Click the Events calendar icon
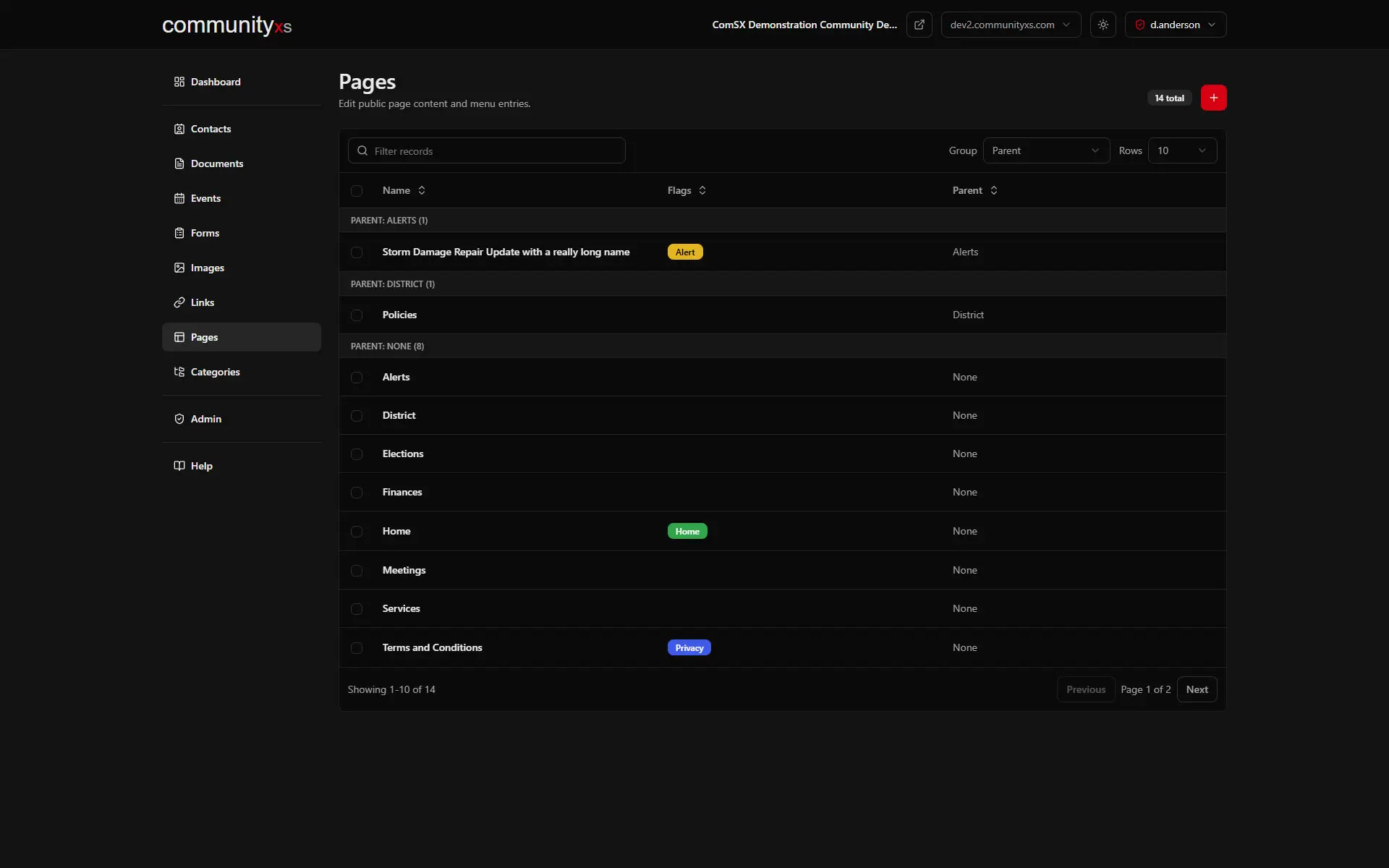The height and width of the screenshot is (868, 1389). coord(179,198)
